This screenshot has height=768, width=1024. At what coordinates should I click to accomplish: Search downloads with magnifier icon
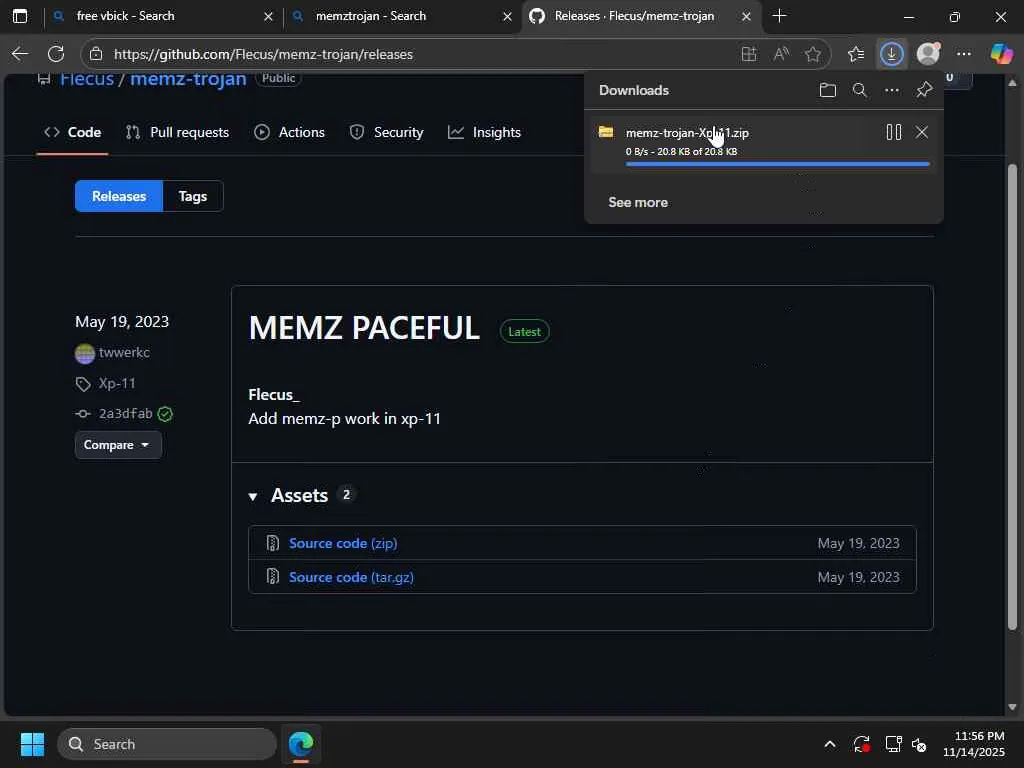pos(859,90)
